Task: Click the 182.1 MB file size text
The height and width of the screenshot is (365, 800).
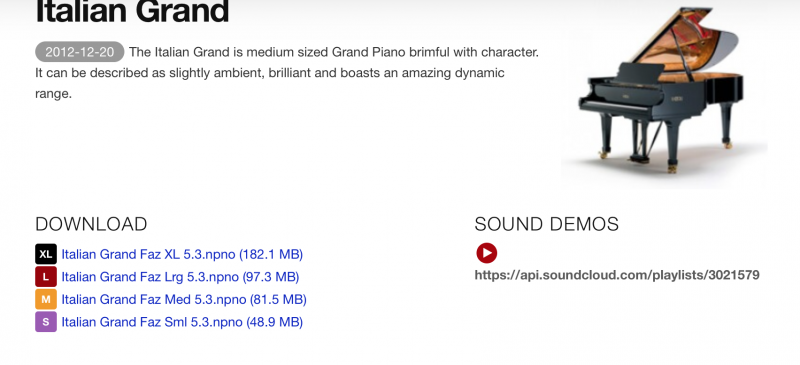Action: pos(271,254)
